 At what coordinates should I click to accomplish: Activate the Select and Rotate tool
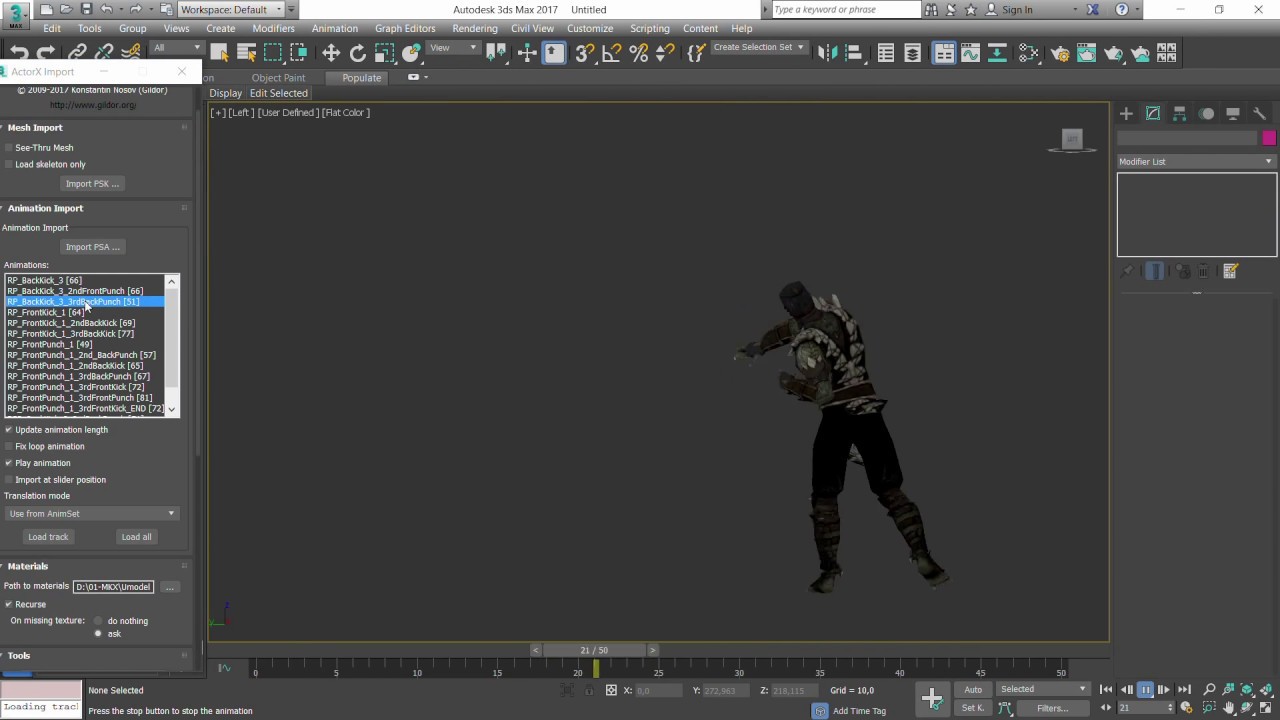[x=357, y=53]
